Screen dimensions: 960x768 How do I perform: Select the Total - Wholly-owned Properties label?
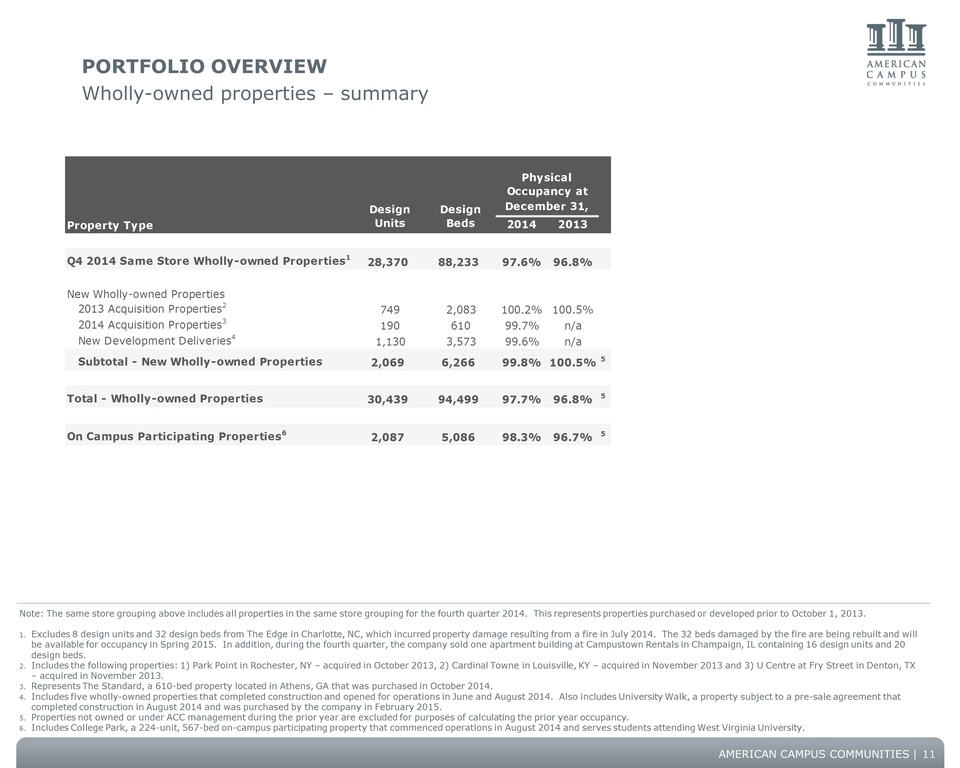[165, 398]
